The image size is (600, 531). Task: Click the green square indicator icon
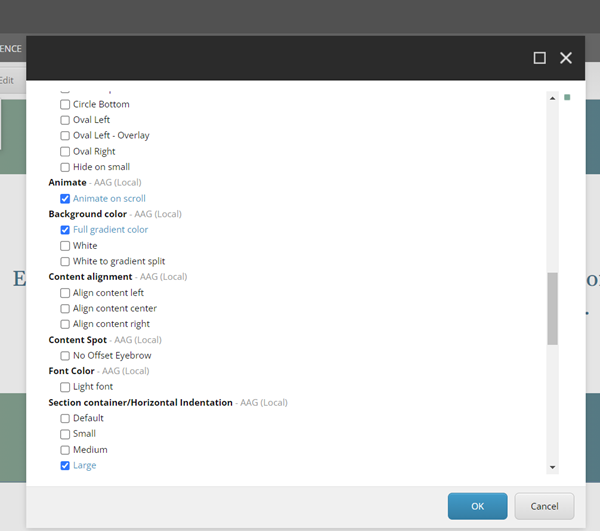tap(567, 97)
